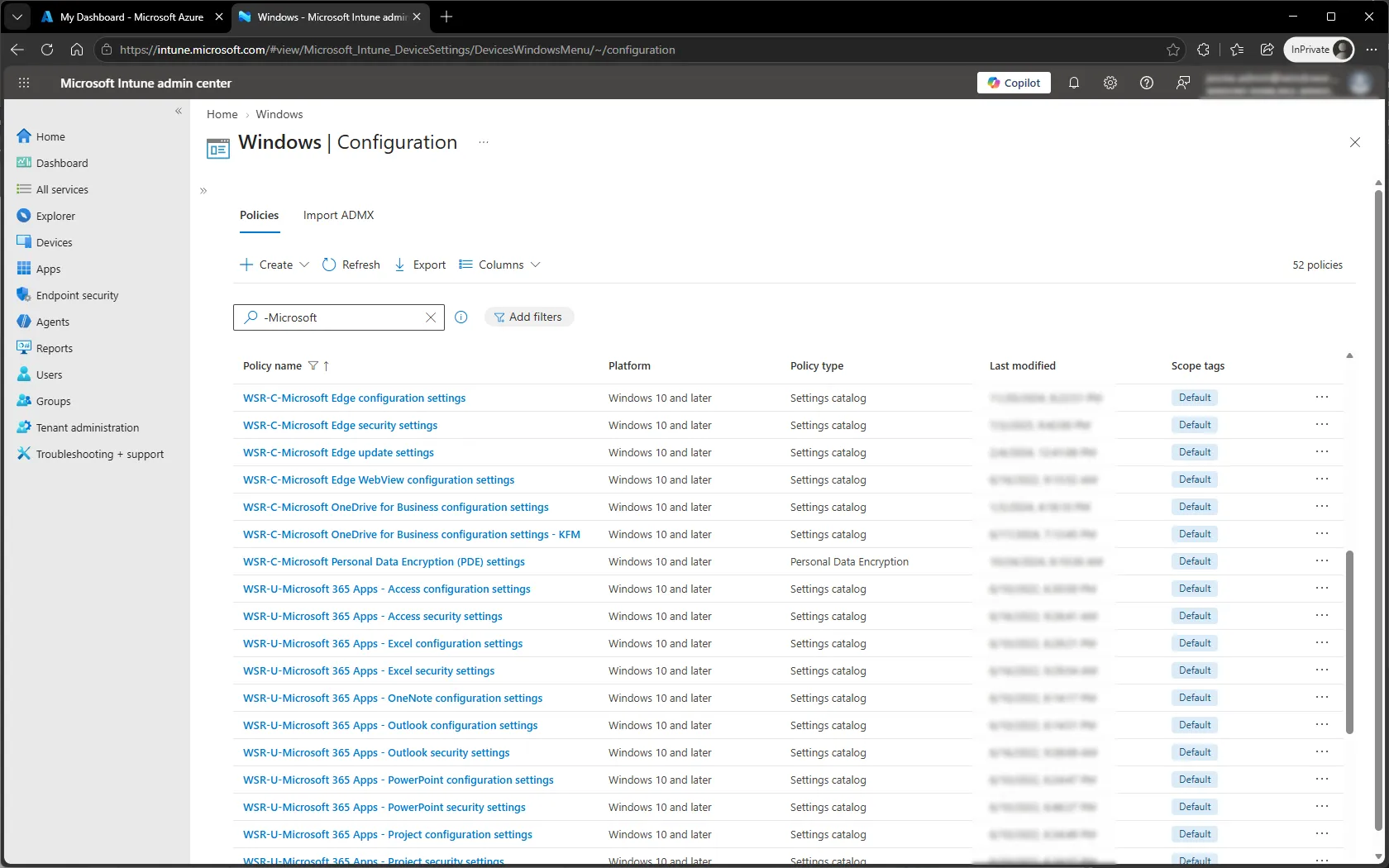Open the browser home page

77,50
